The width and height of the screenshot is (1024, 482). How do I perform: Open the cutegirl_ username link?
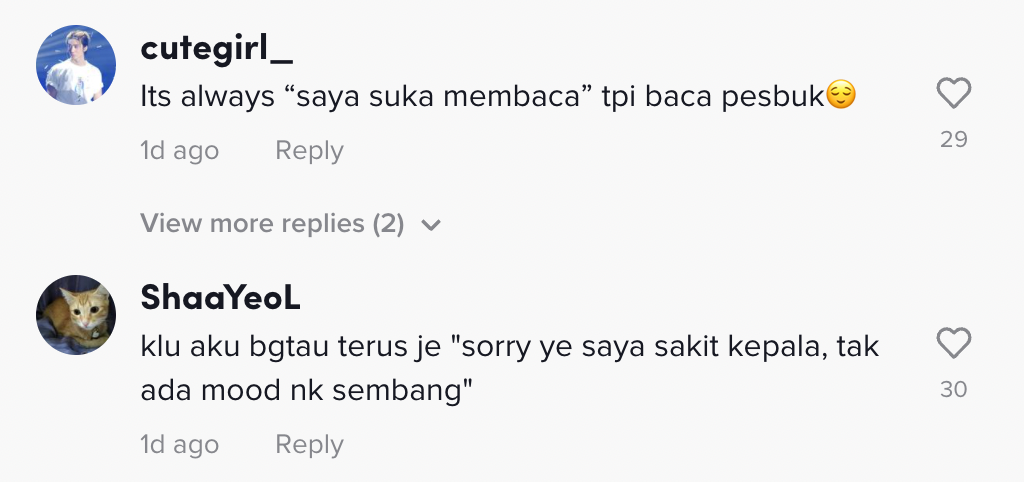click(x=217, y=47)
